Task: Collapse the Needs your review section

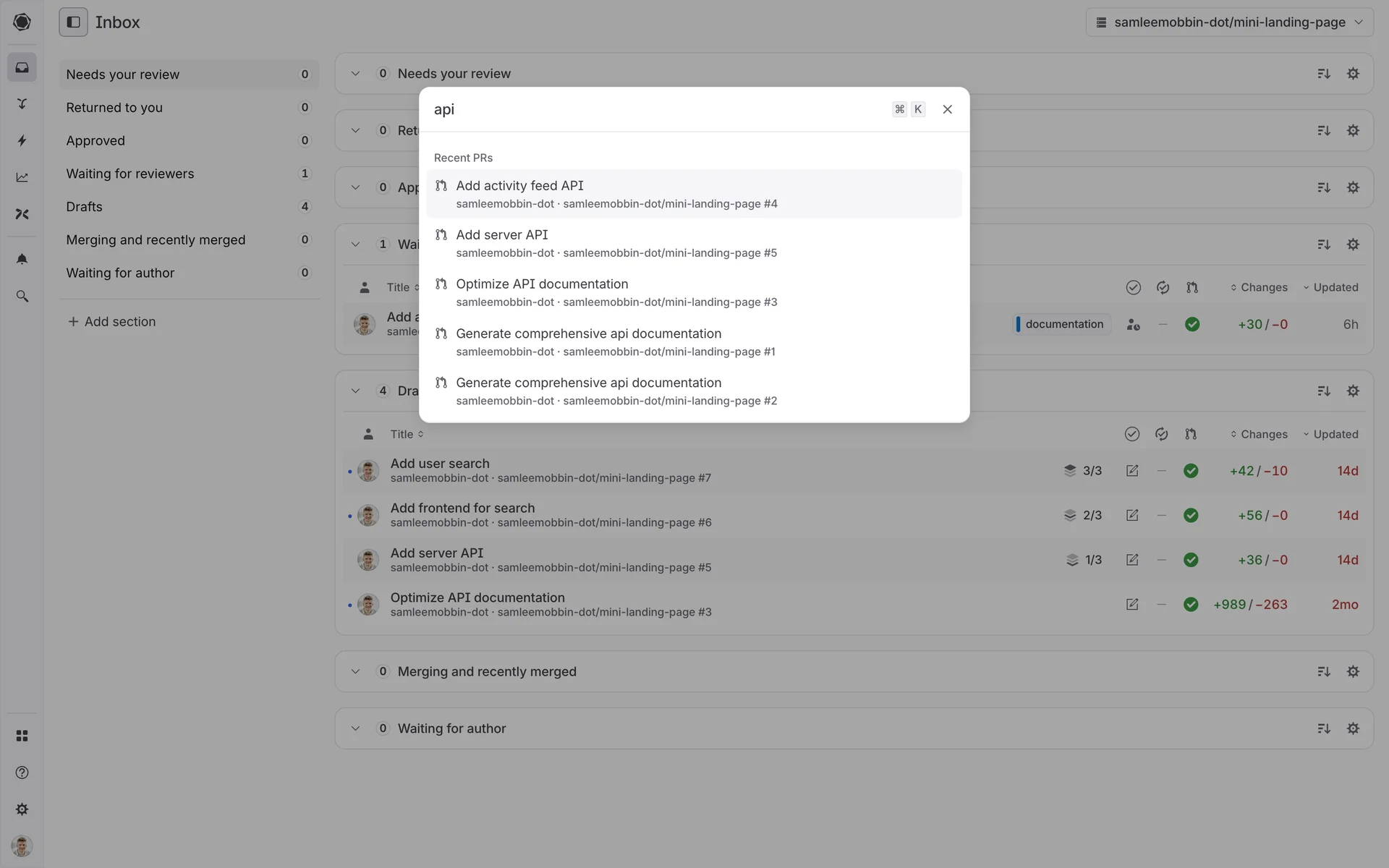Action: click(x=355, y=74)
